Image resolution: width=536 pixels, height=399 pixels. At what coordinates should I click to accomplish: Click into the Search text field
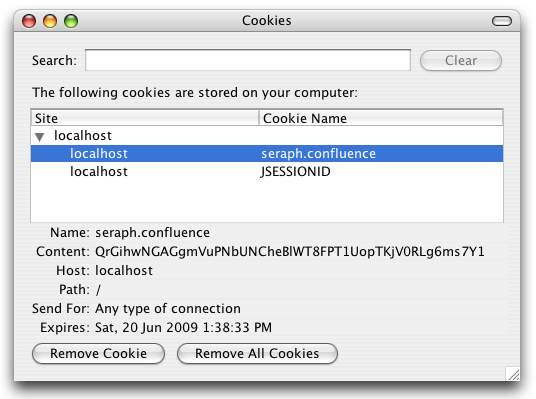[248, 60]
